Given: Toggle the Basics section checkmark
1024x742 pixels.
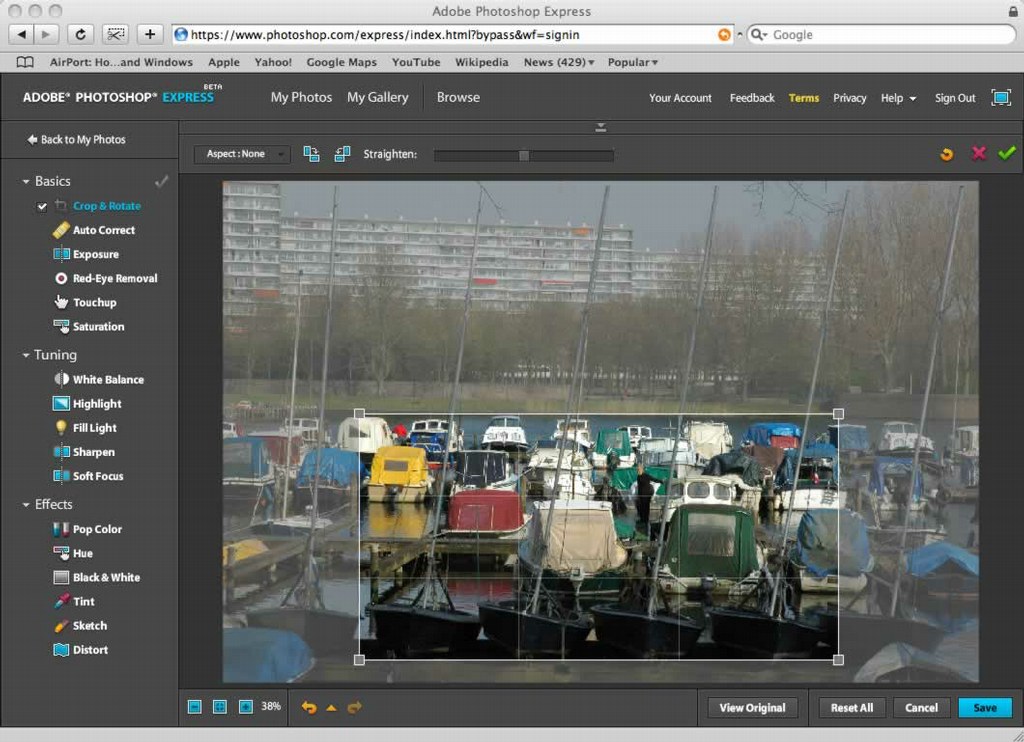Looking at the screenshot, I should (x=161, y=181).
